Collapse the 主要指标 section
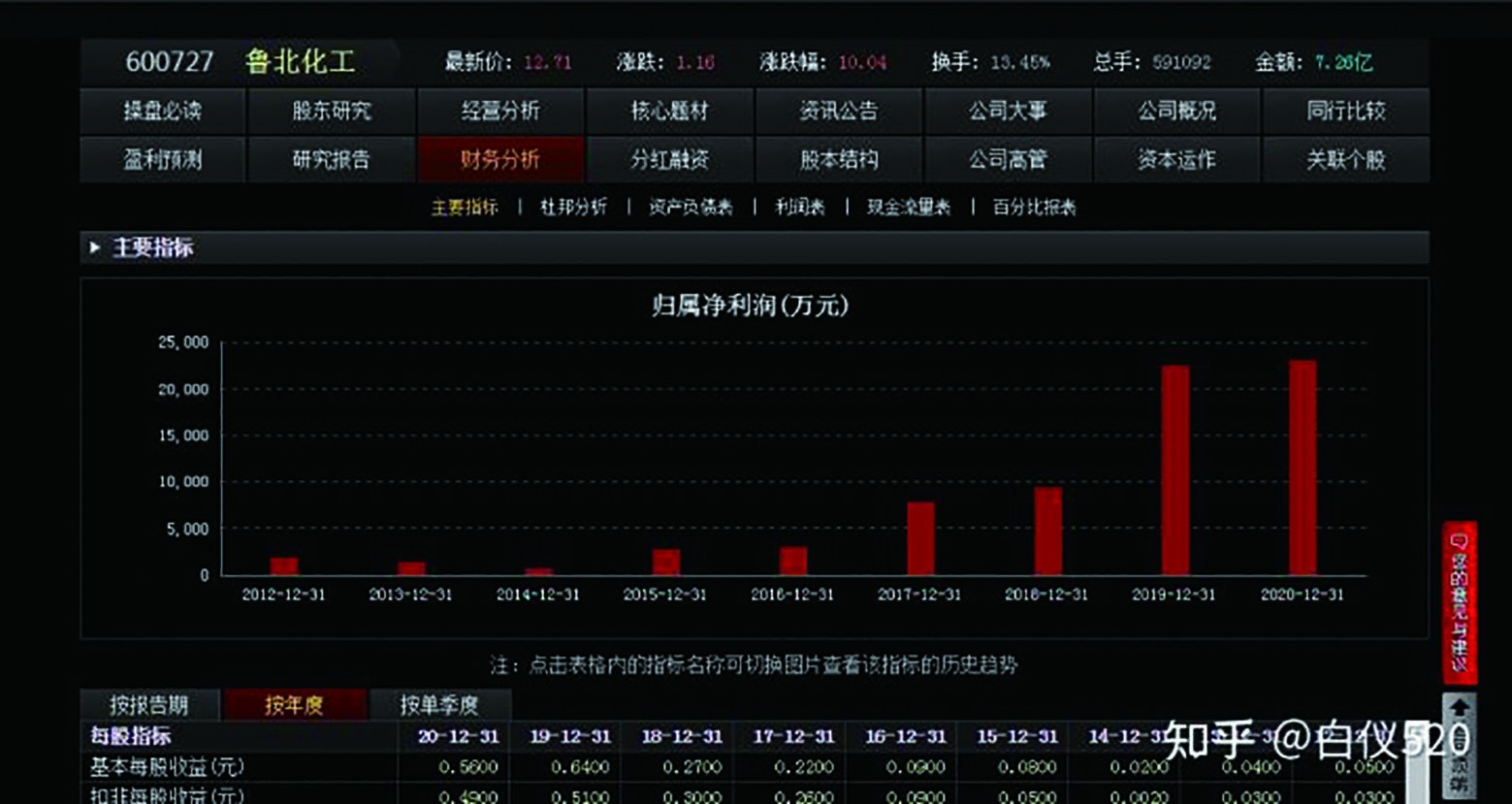The width and height of the screenshot is (1512, 804). (93, 248)
